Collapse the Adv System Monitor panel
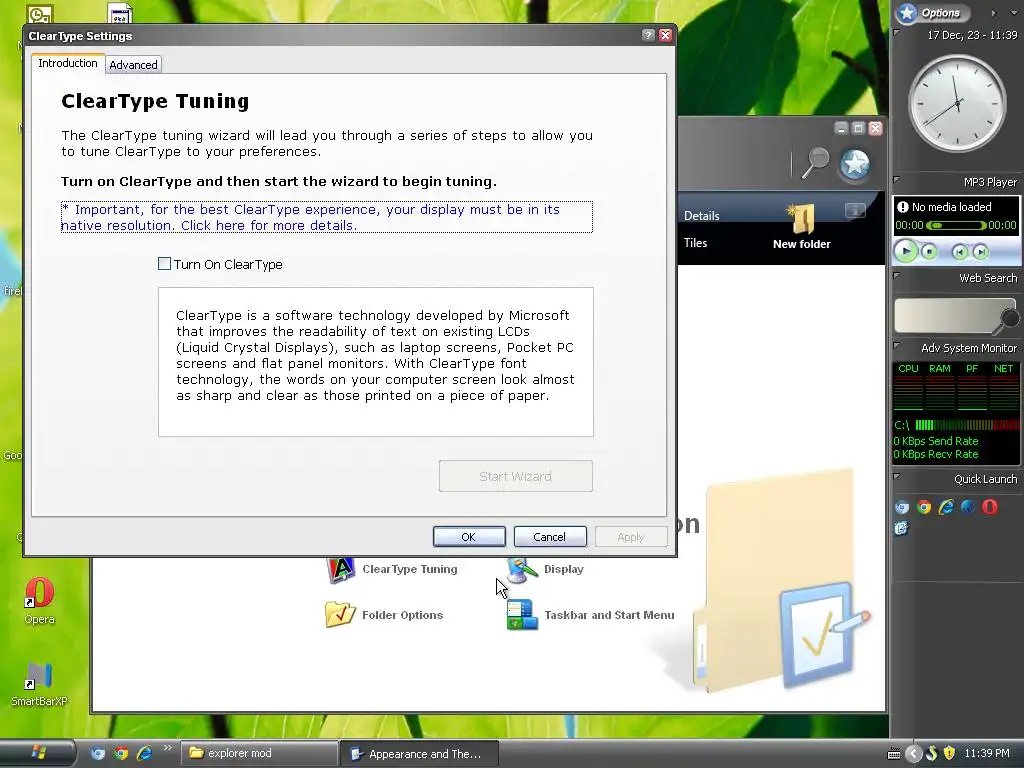 (x=897, y=345)
